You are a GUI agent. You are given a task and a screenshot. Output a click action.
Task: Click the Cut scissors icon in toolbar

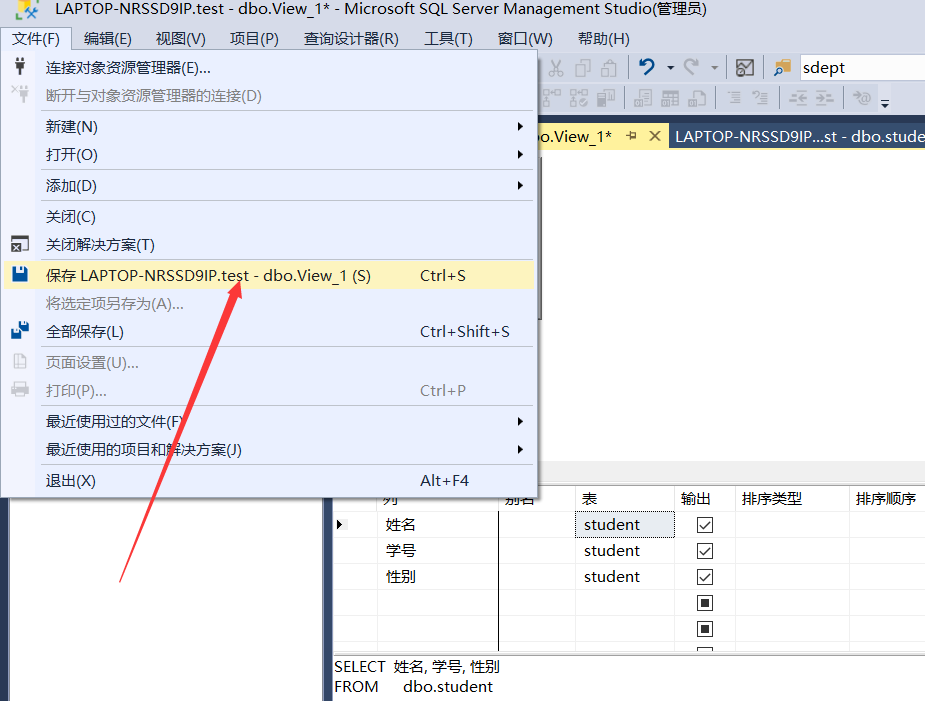555,68
